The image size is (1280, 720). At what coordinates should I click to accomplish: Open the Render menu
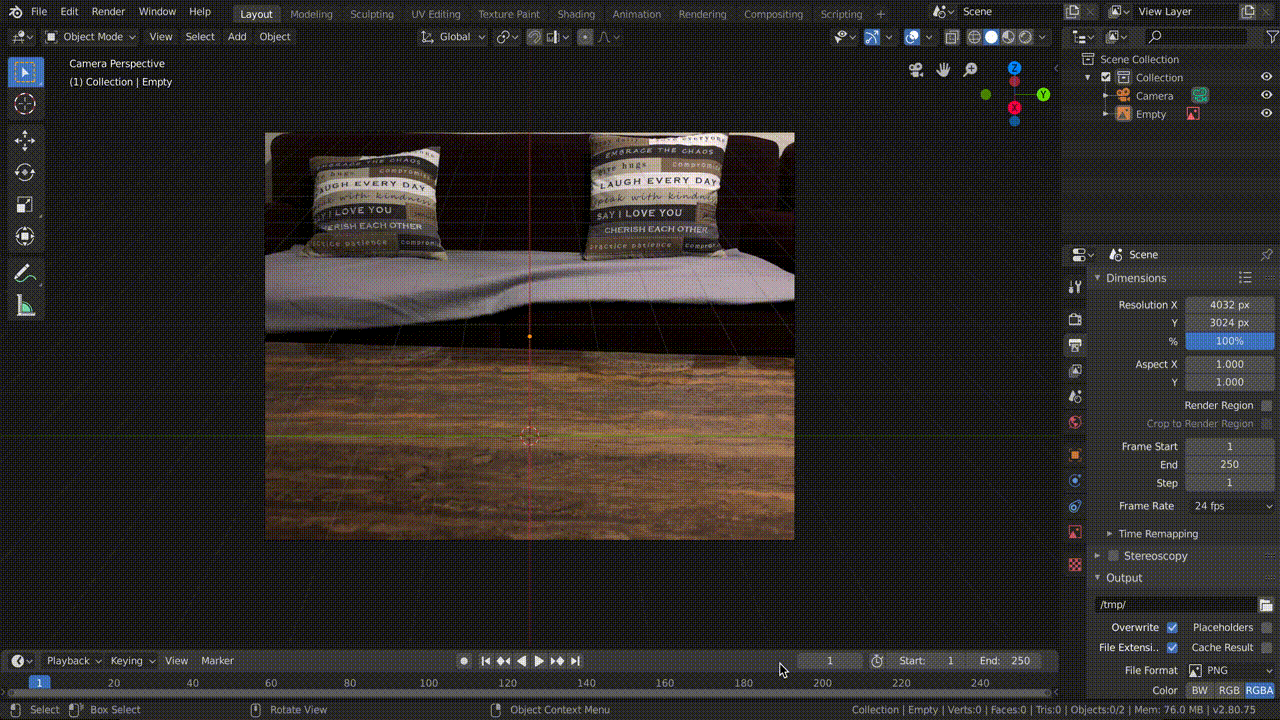(x=108, y=12)
